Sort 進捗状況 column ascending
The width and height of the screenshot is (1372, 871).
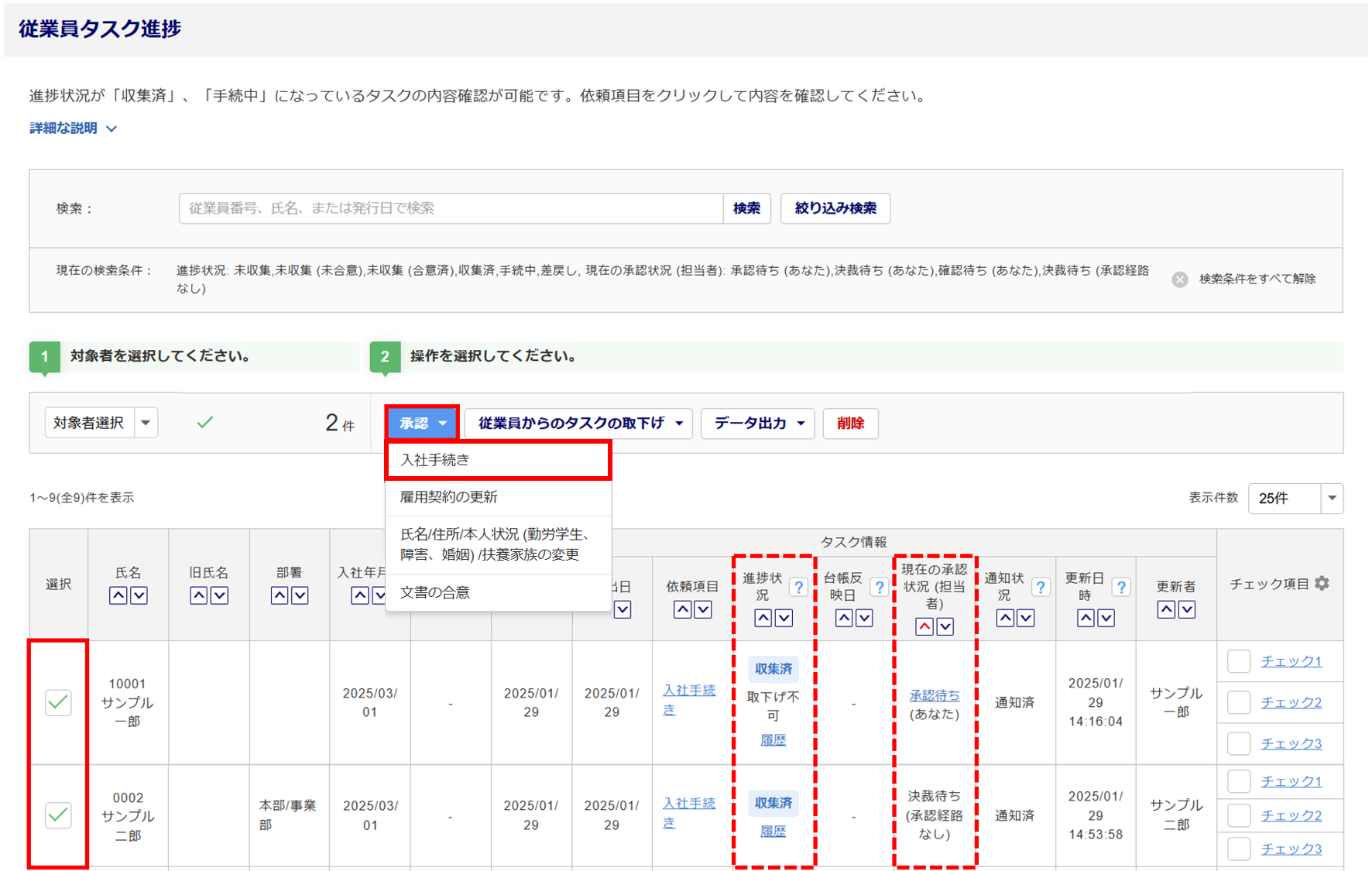(x=763, y=618)
